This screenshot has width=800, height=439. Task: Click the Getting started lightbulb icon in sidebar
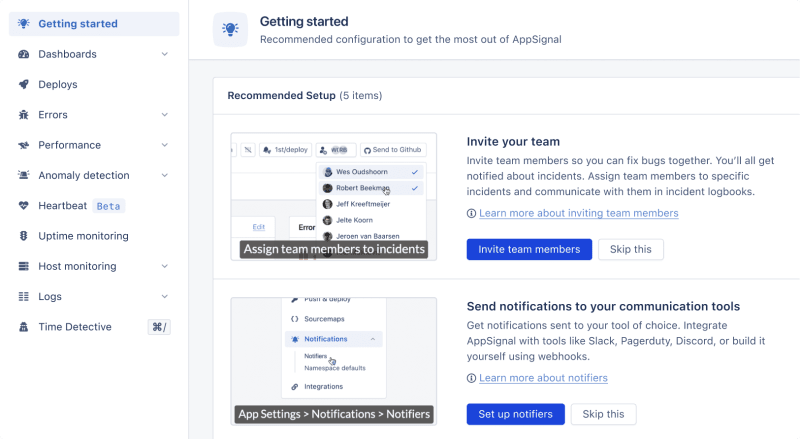pos(24,24)
